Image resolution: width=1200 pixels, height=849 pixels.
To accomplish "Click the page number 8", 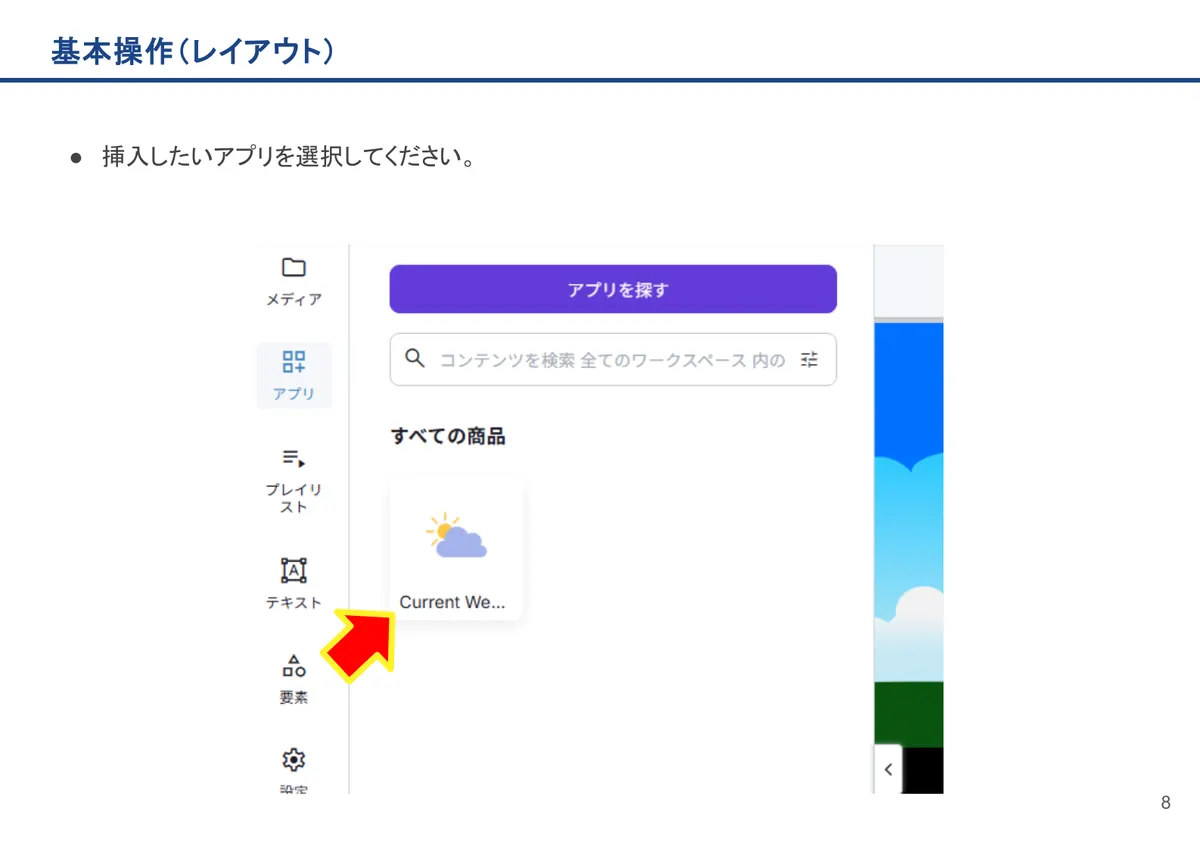I will coord(1165,803).
